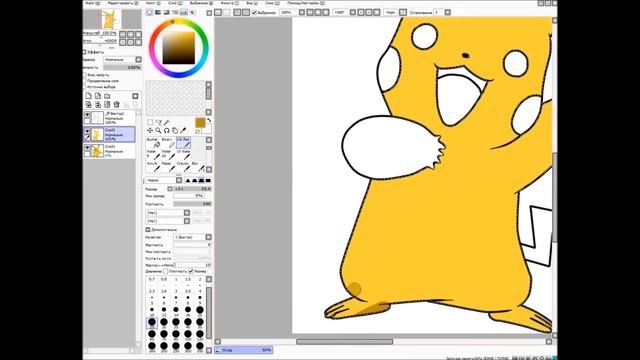Image resolution: width=640 pixels, height=360 pixels.
Task: Select the zoom magnifier tool
Action: 158,131
